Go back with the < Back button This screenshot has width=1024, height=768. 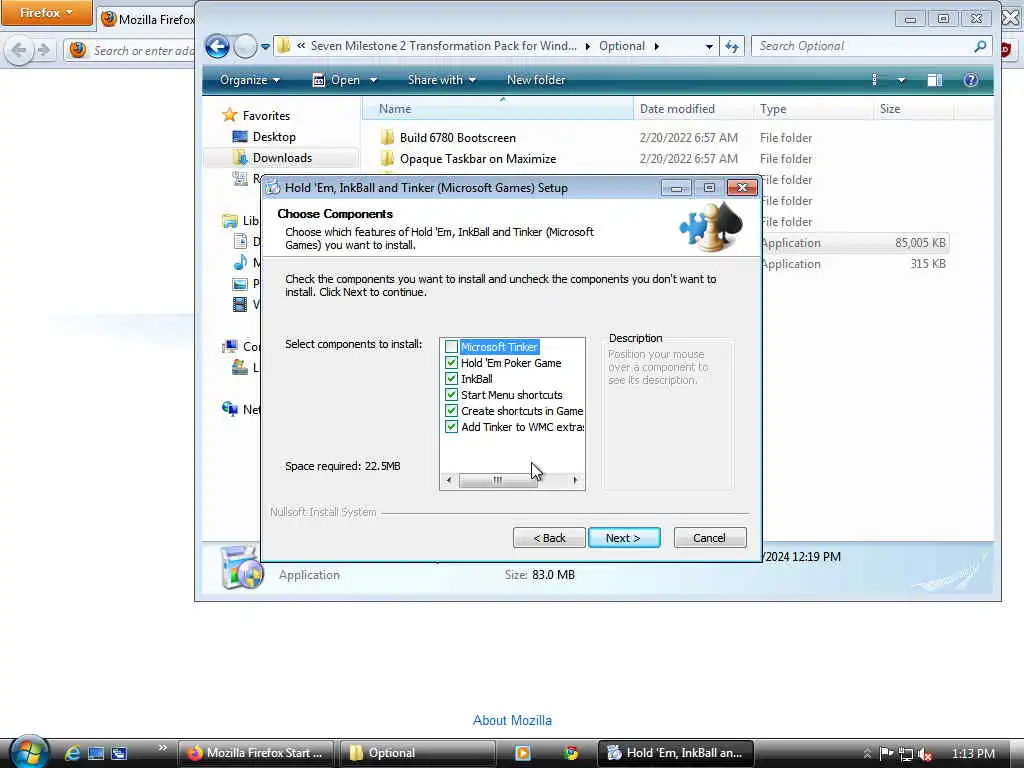(549, 537)
